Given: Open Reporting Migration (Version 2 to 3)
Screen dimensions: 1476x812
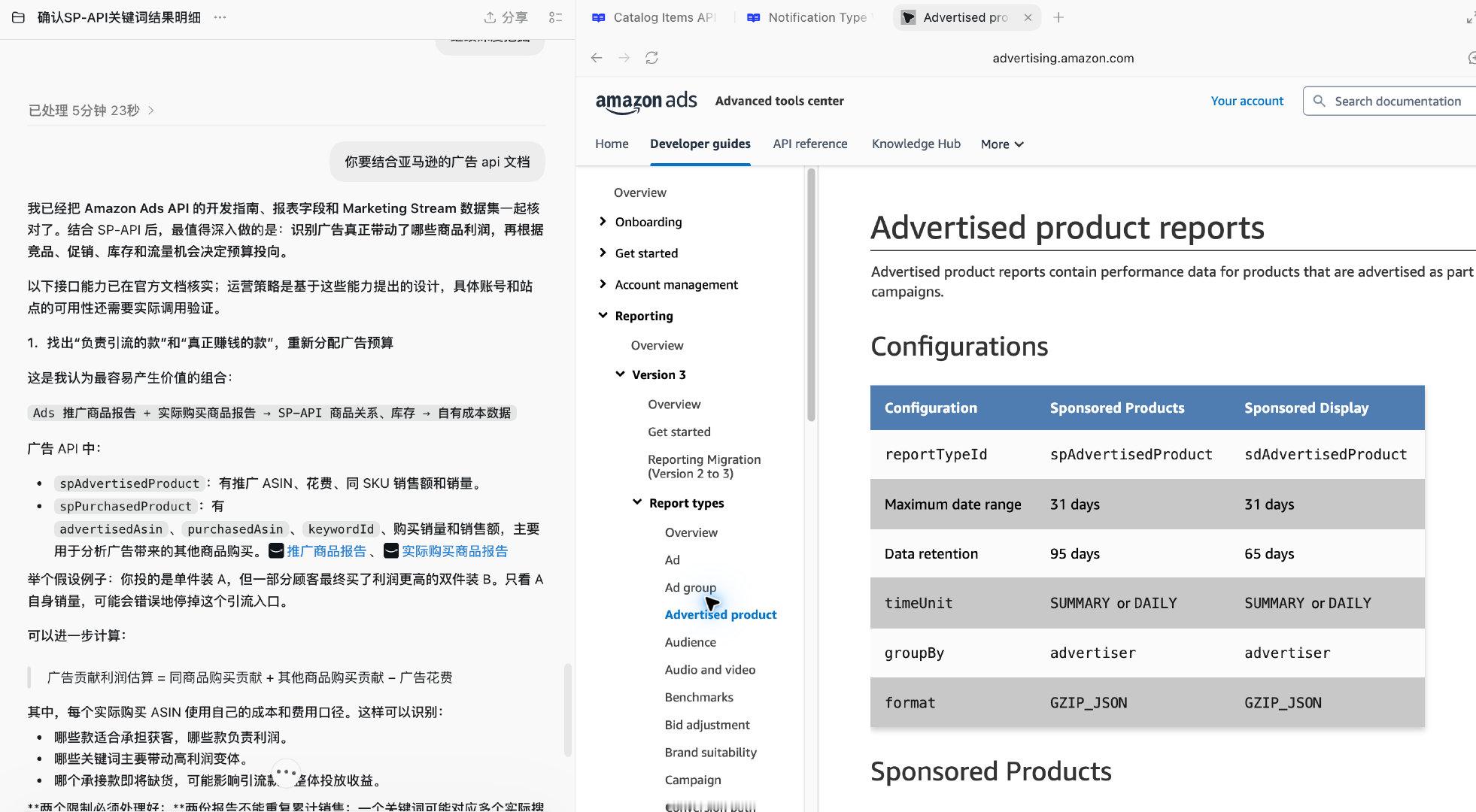Looking at the screenshot, I should click(704, 466).
